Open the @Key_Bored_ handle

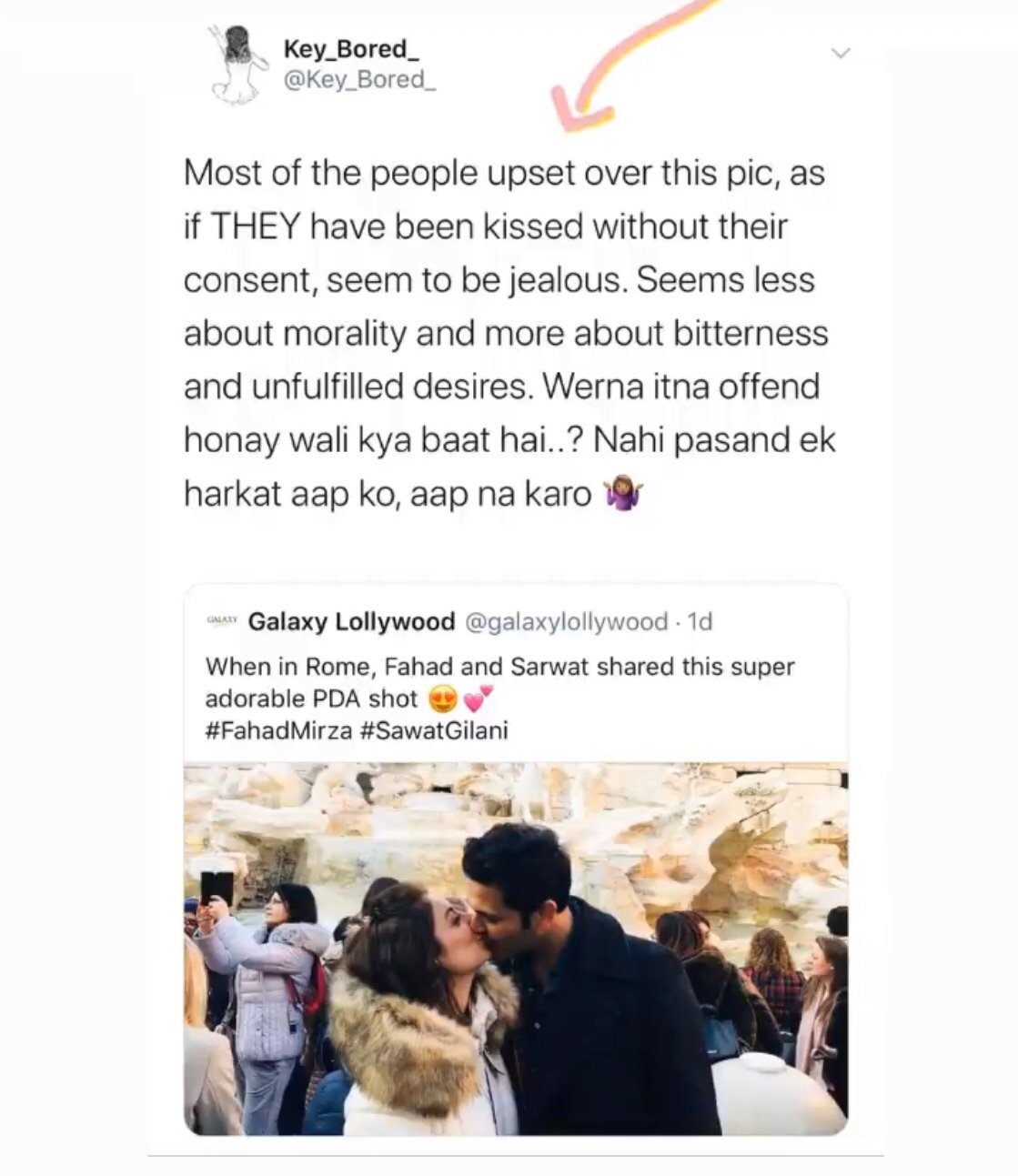(x=360, y=80)
